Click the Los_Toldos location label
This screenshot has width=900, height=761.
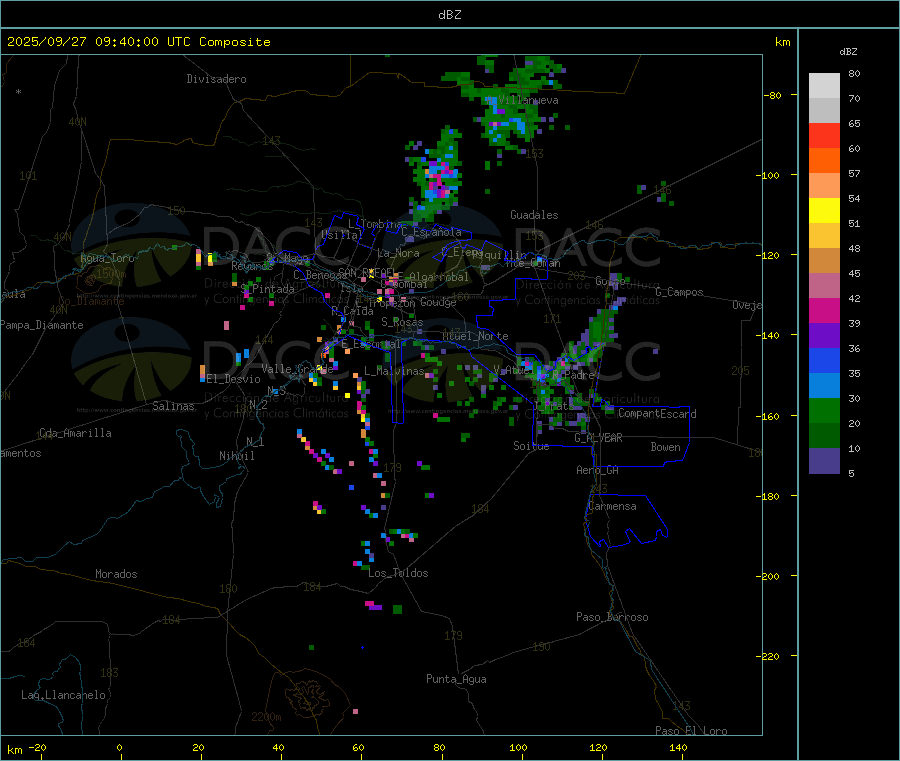click(x=398, y=573)
